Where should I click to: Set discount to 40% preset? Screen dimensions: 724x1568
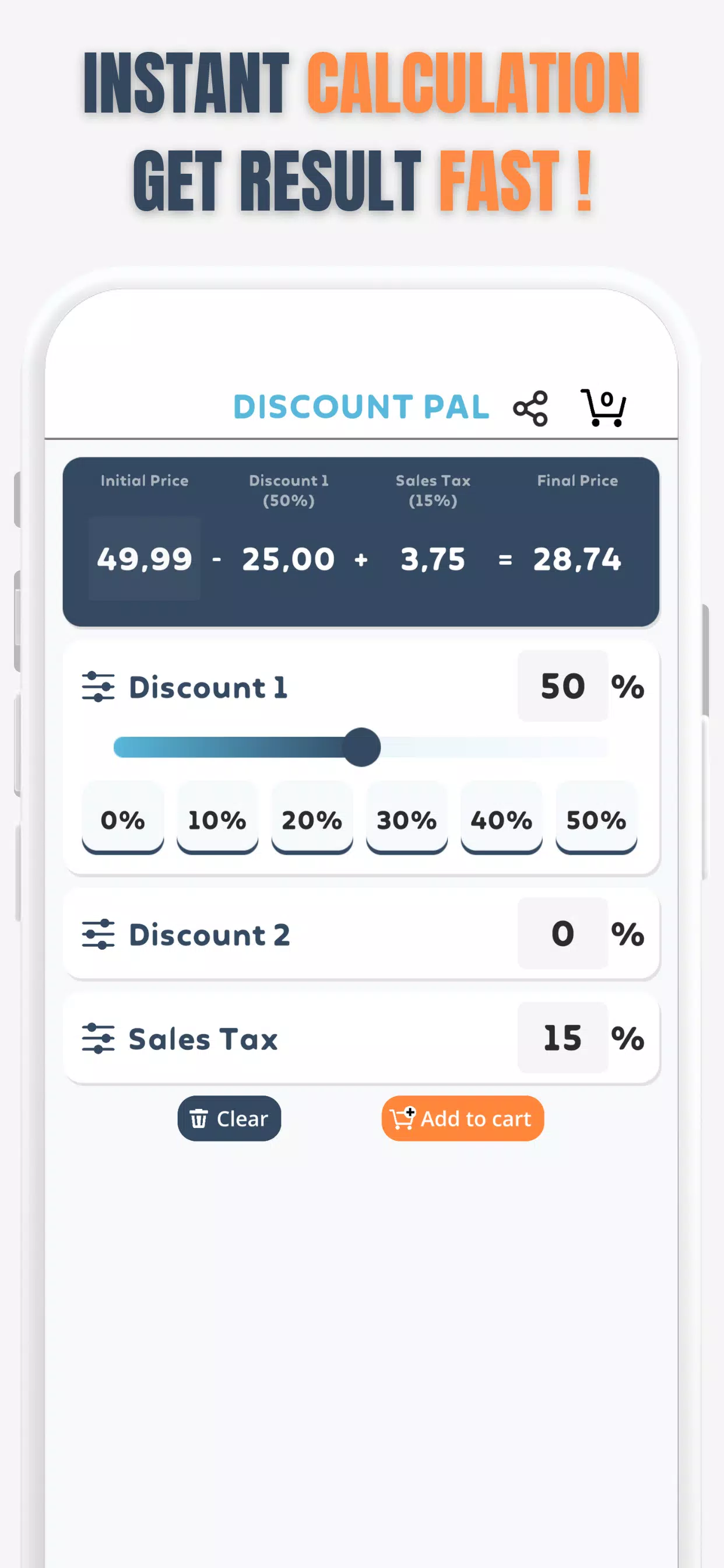(501, 820)
